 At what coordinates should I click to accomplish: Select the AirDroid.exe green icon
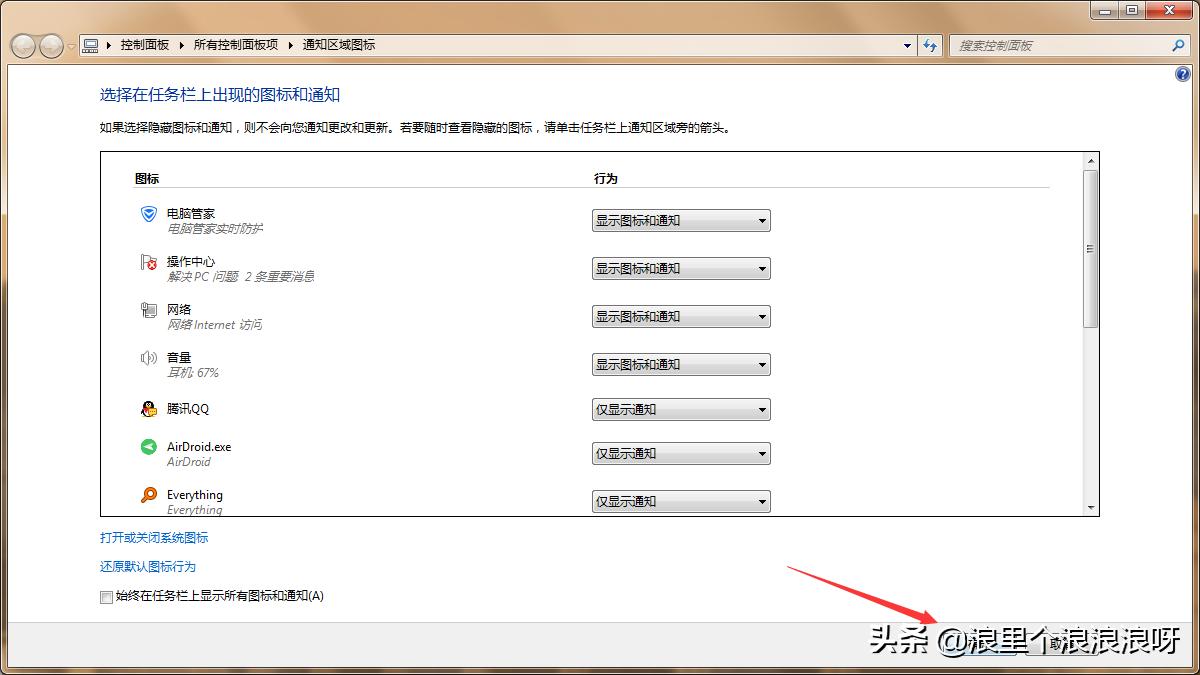pos(148,447)
